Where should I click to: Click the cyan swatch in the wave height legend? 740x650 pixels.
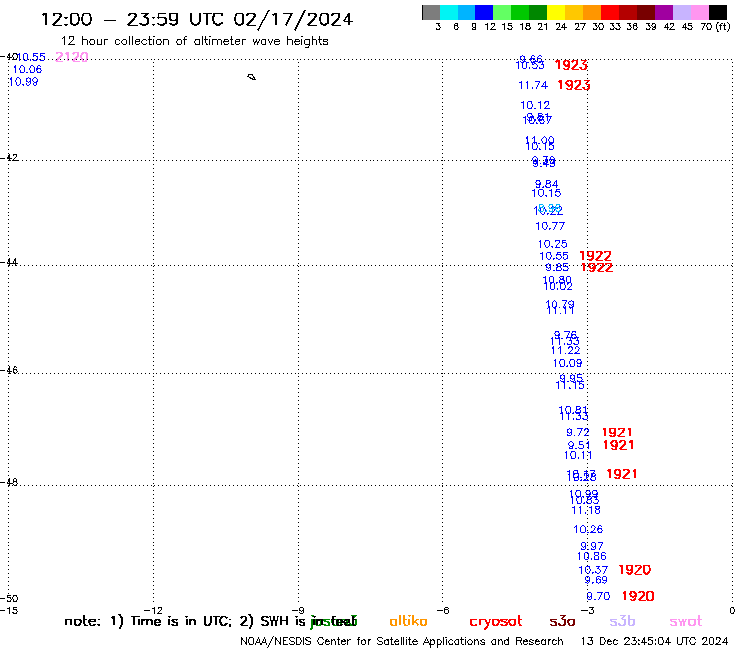(449, 12)
